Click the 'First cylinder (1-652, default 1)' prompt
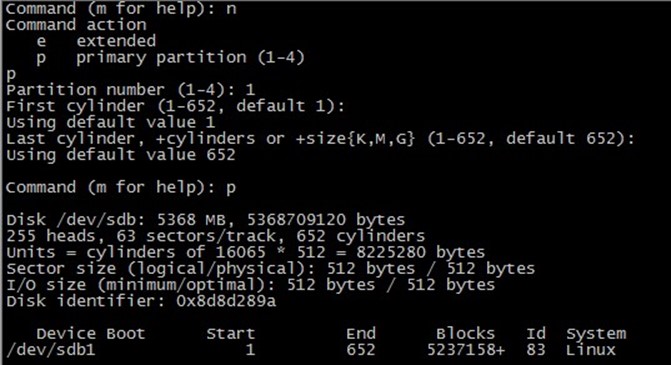Viewport: 671px width, 365px height. [175, 106]
